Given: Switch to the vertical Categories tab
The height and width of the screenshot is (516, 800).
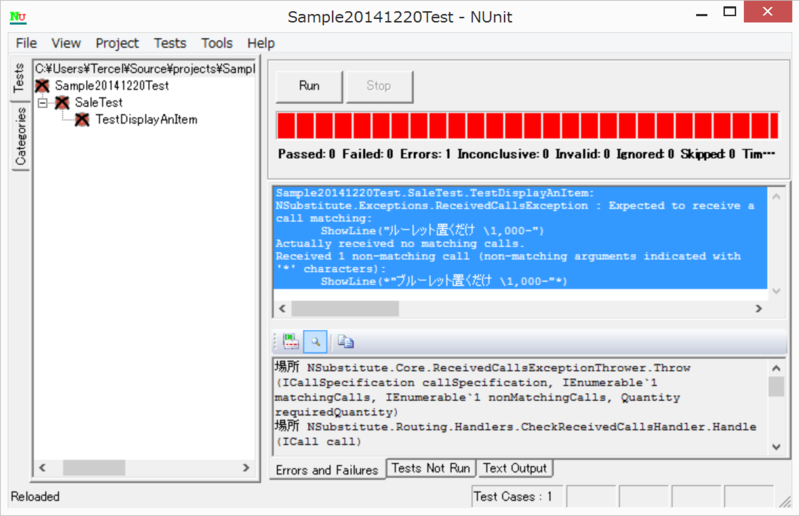Looking at the screenshot, I should point(20,136).
